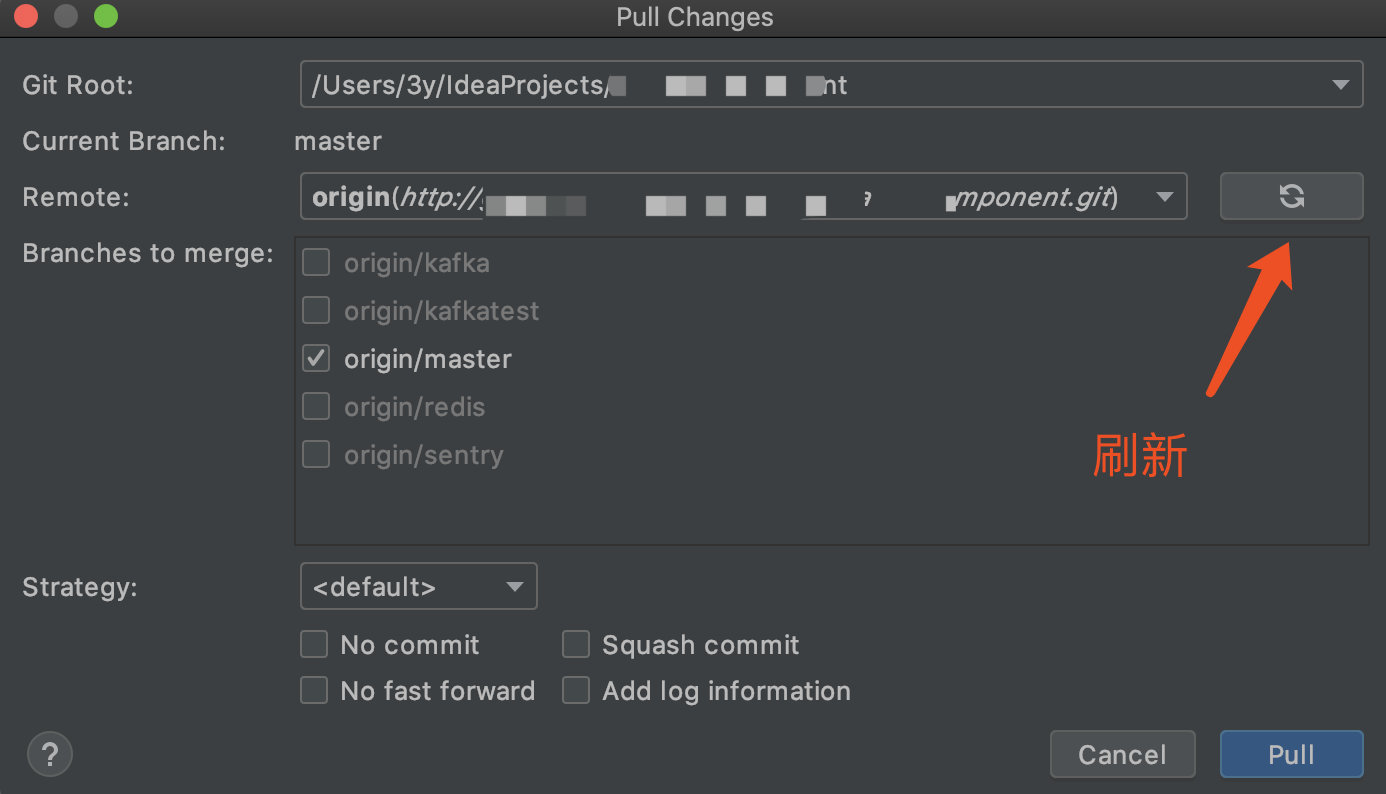Expand the Git Root dropdown arrow

(x=1341, y=86)
